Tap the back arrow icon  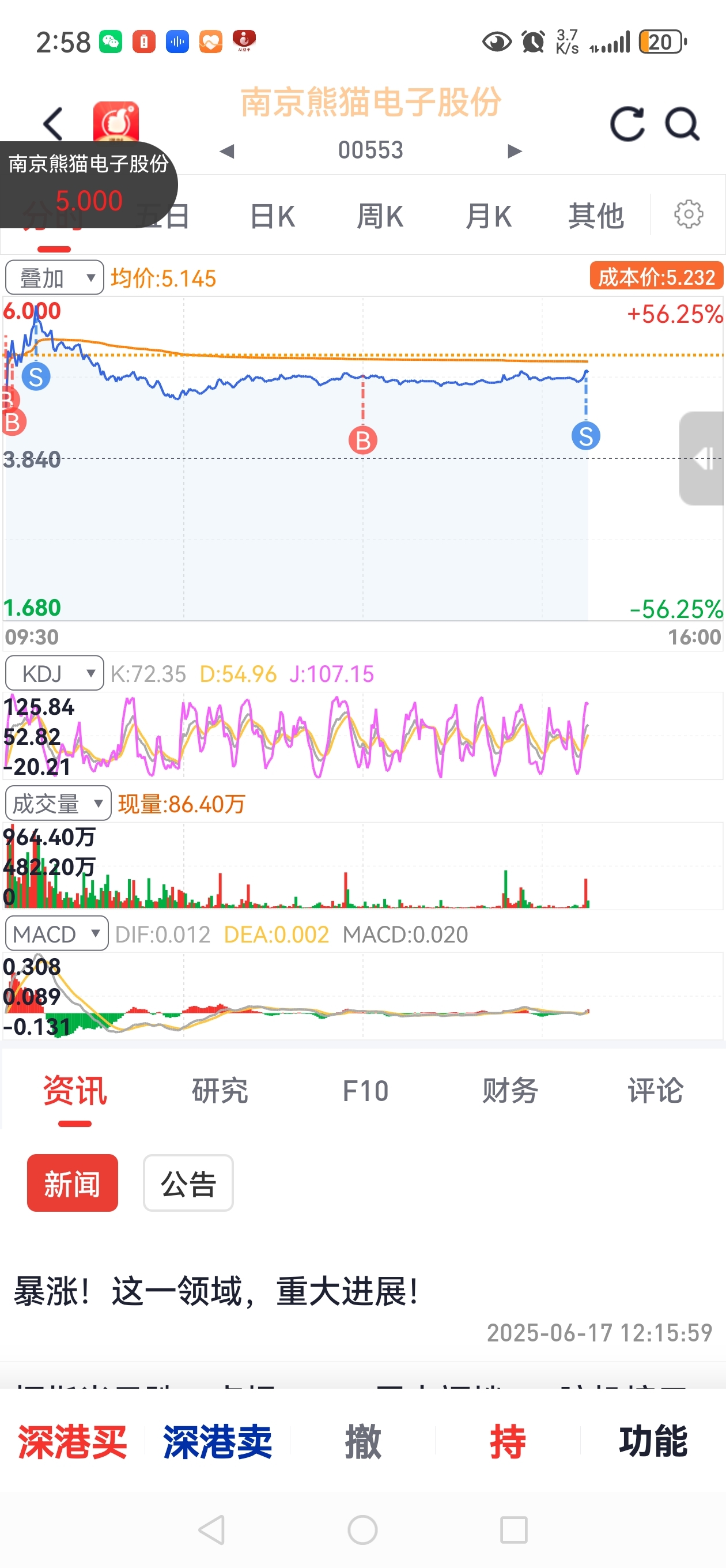point(54,124)
